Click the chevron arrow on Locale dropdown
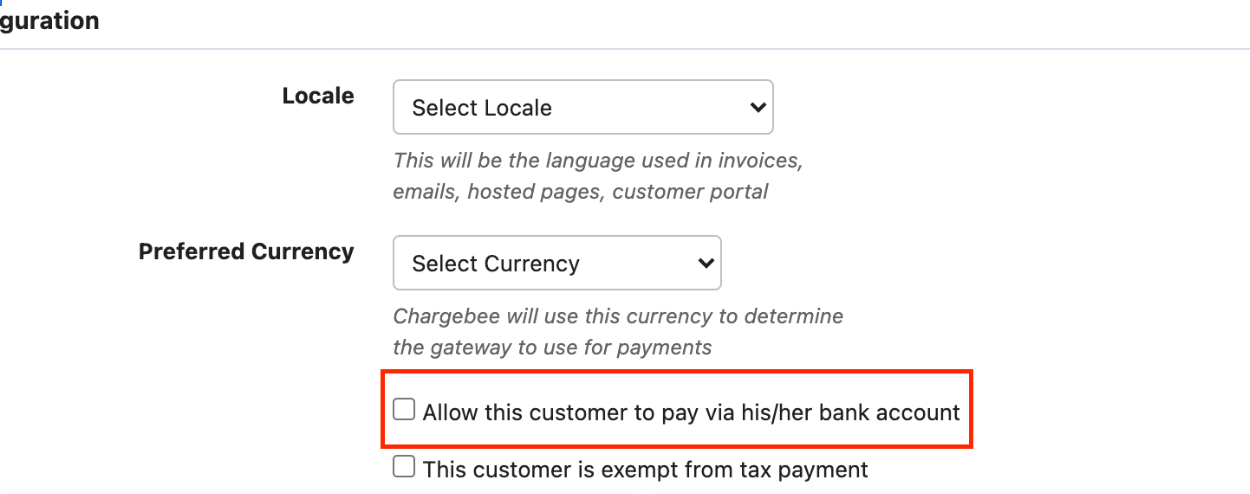The image size is (1250, 494). [758, 107]
